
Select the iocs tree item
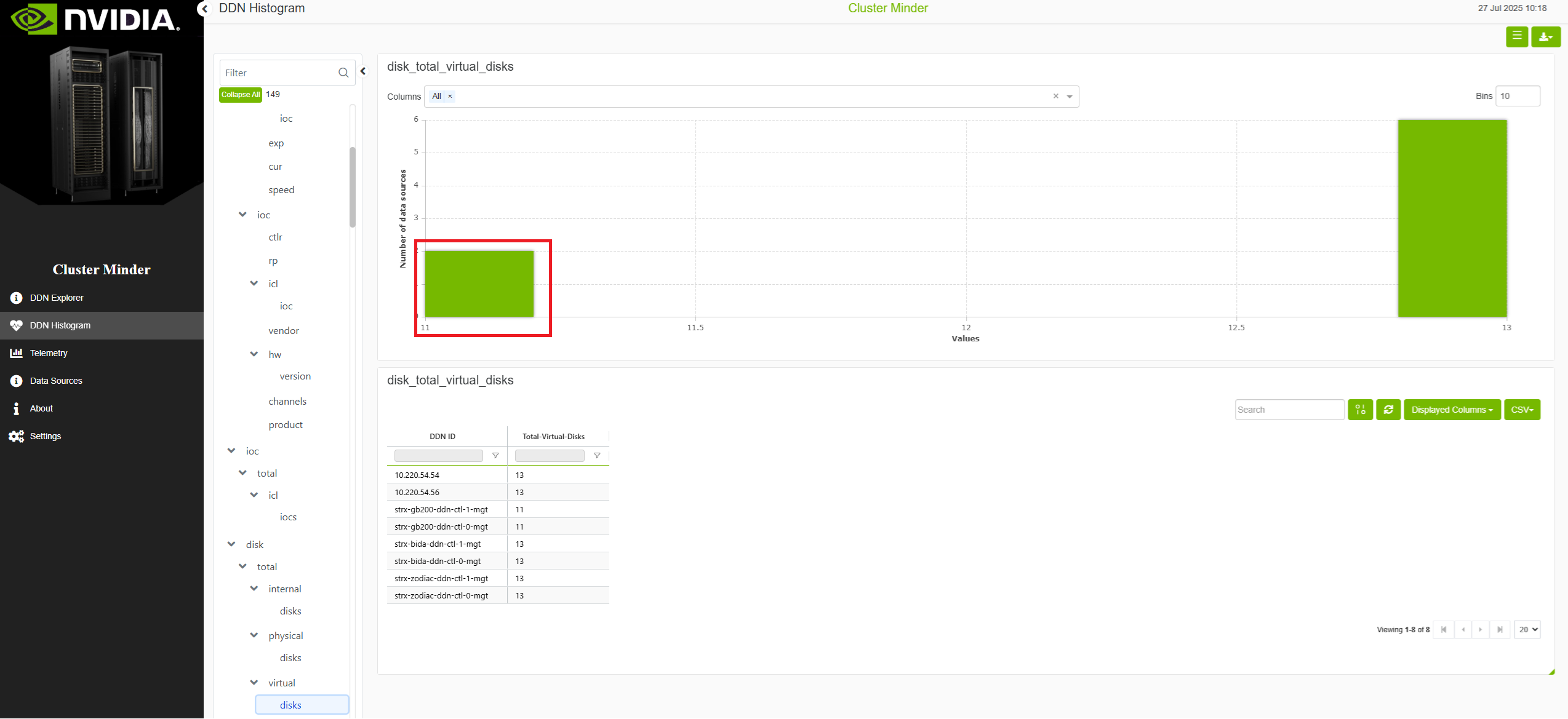pyautogui.click(x=288, y=517)
